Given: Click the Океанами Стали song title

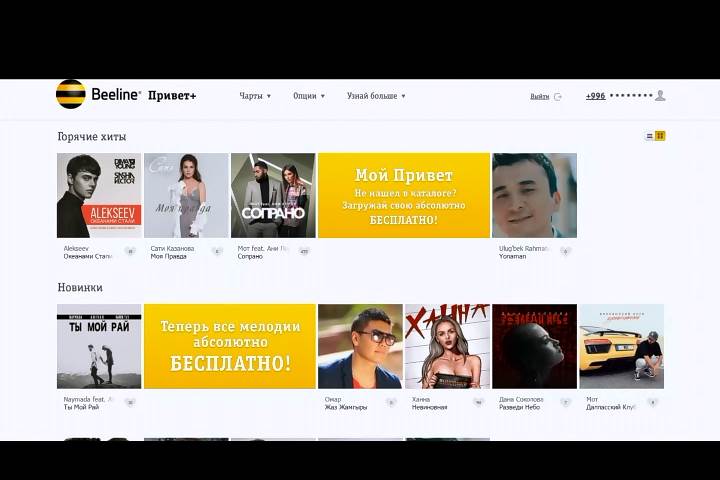Looking at the screenshot, I should (88, 256).
